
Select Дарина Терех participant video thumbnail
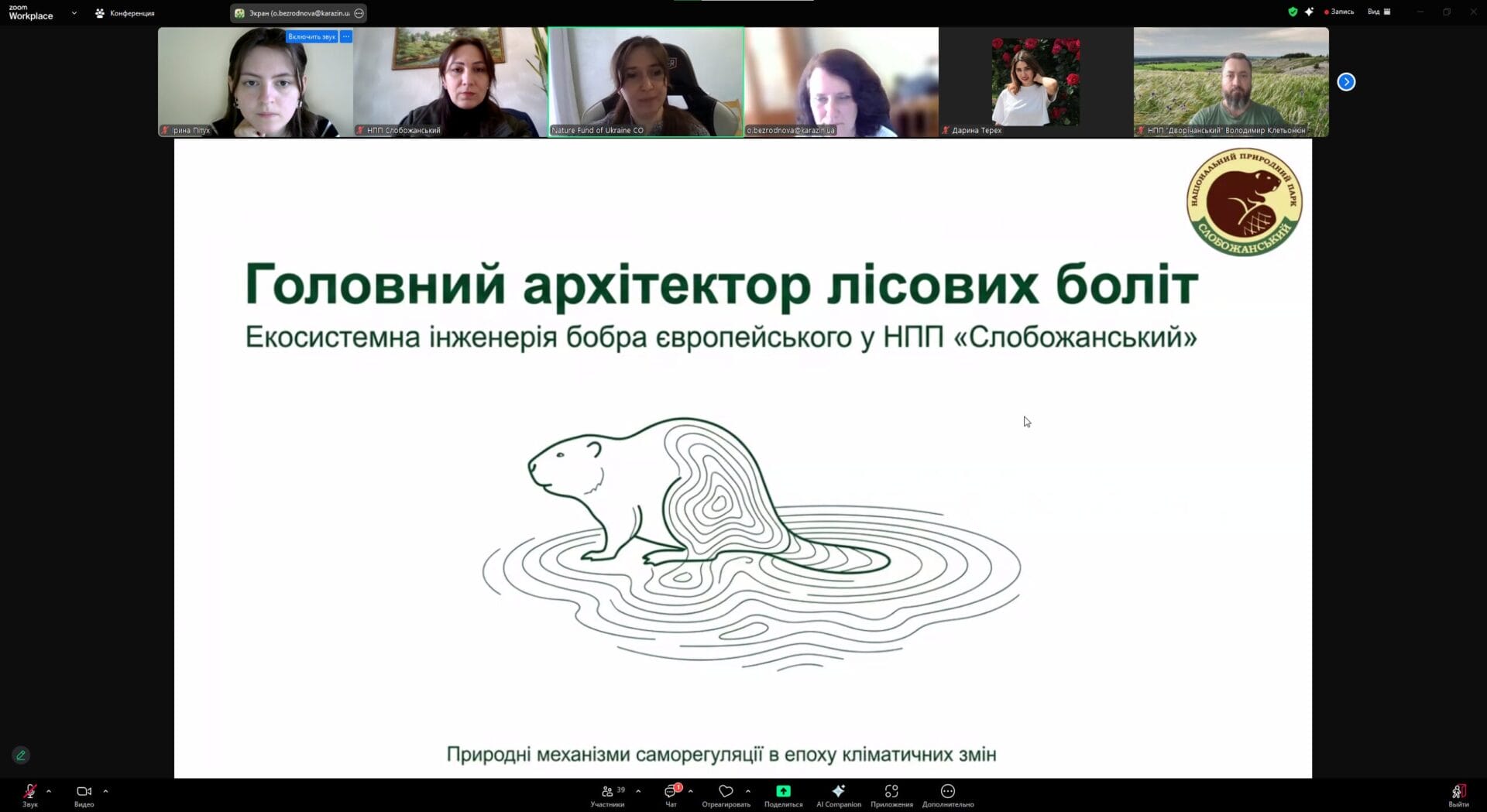[1035, 82]
